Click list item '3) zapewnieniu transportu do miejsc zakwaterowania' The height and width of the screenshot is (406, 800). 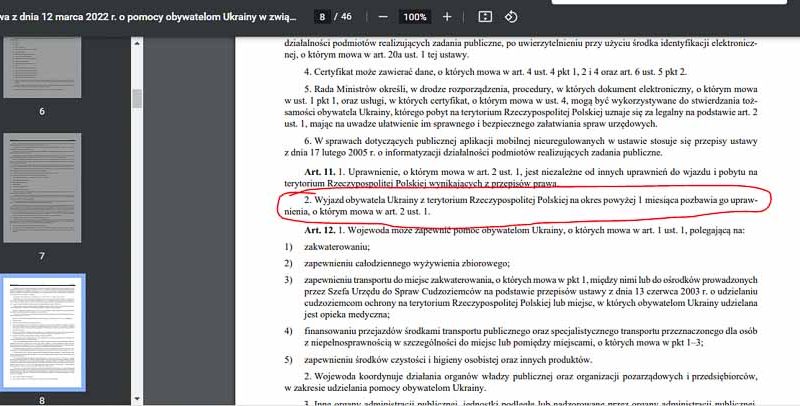[x=521, y=297]
